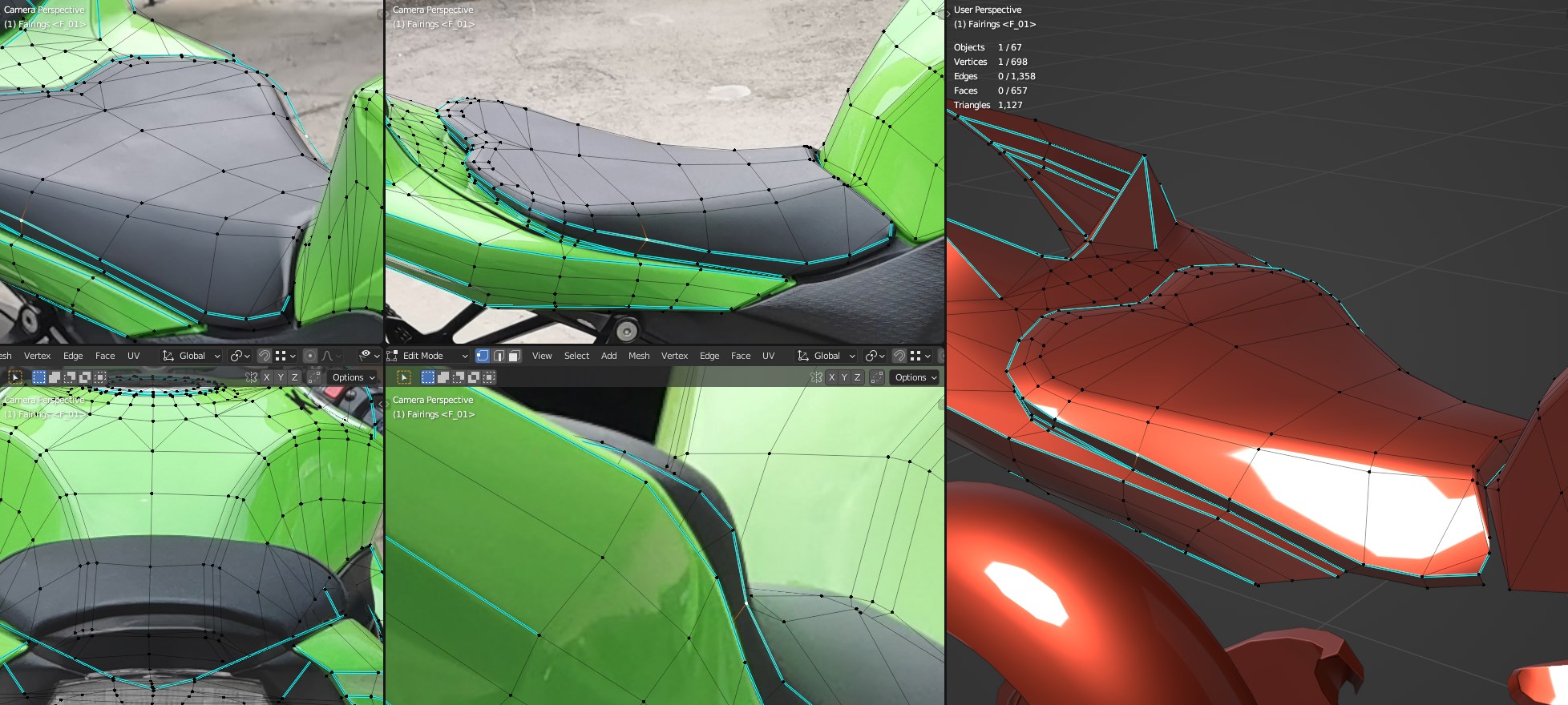Open UV menu in bottom-left viewport header

(134, 356)
